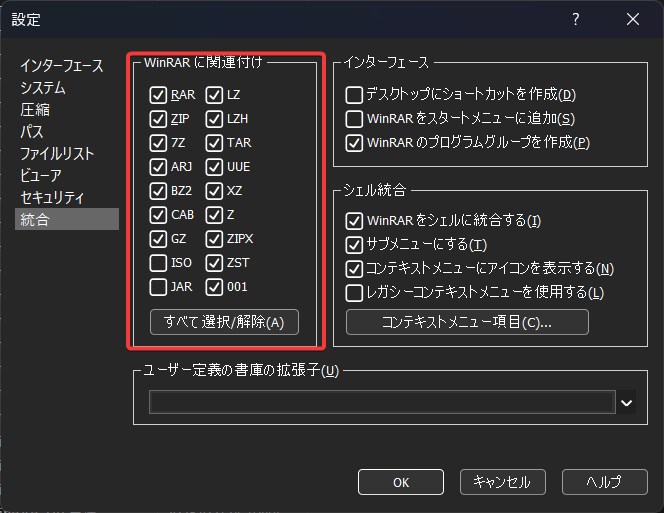Toggle the BZ2 checkbox
The image size is (664, 513).
click(x=158, y=191)
